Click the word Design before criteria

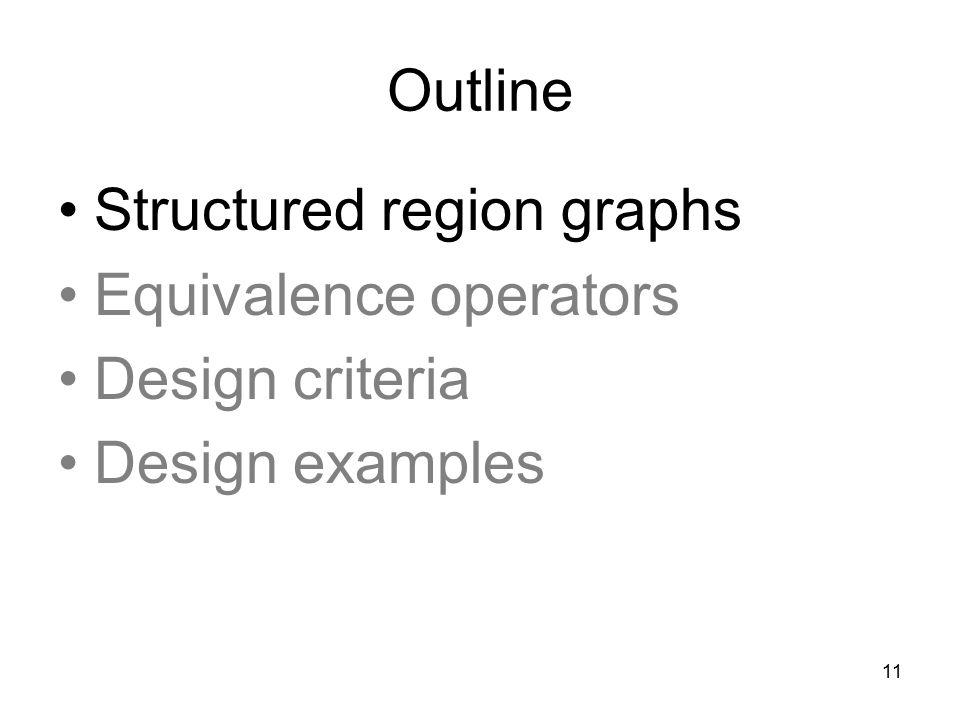pyautogui.click(x=186, y=382)
